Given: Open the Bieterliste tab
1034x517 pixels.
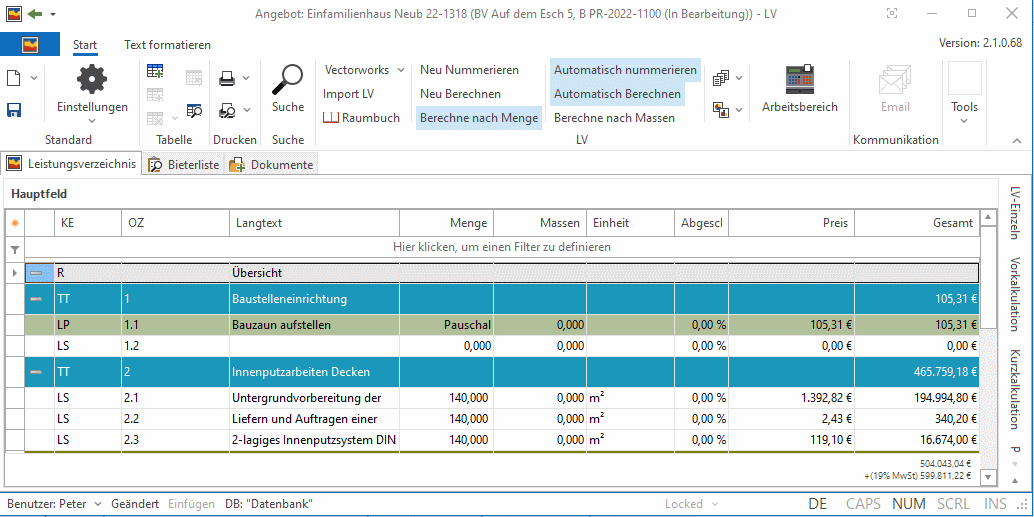Looking at the screenshot, I should pos(184,165).
